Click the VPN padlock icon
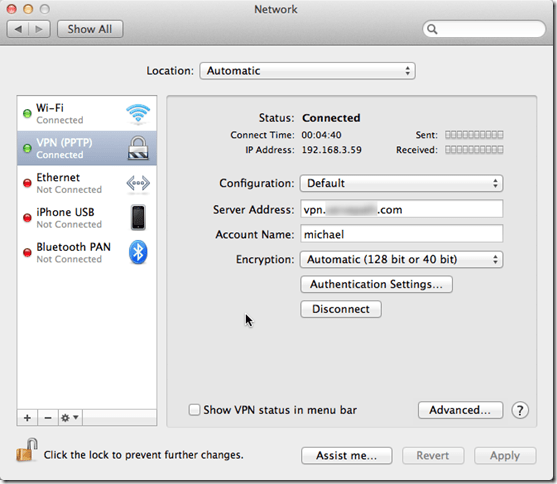This screenshot has height=484, width=557. (x=138, y=148)
